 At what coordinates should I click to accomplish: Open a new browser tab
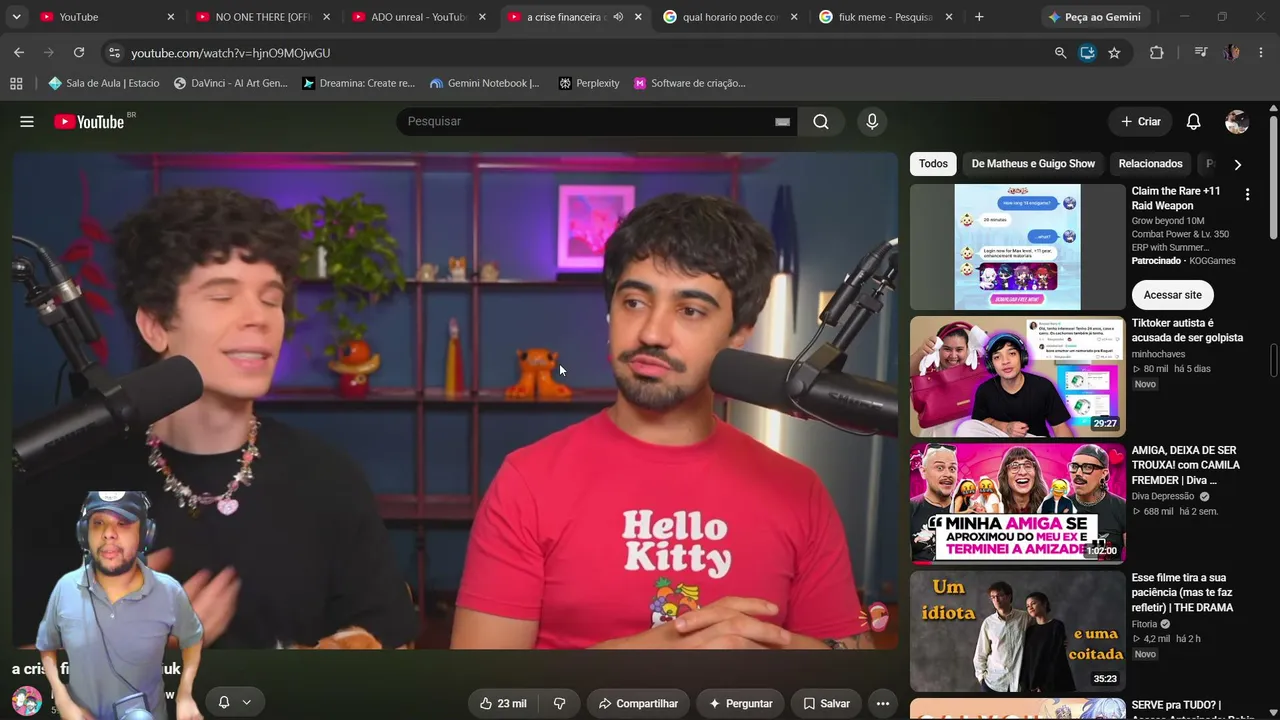coord(979,17)
